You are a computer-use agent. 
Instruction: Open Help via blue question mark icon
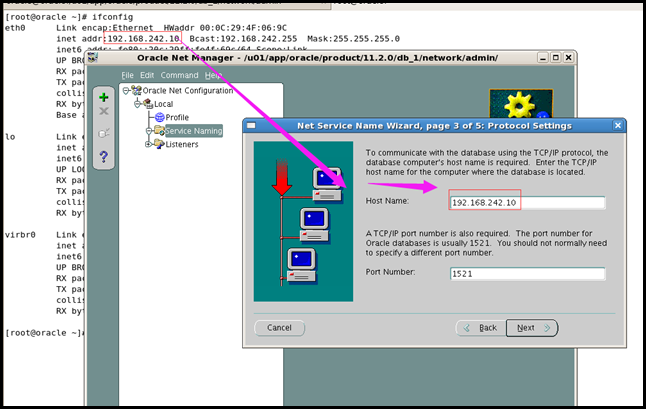click(x=104, y=157)
